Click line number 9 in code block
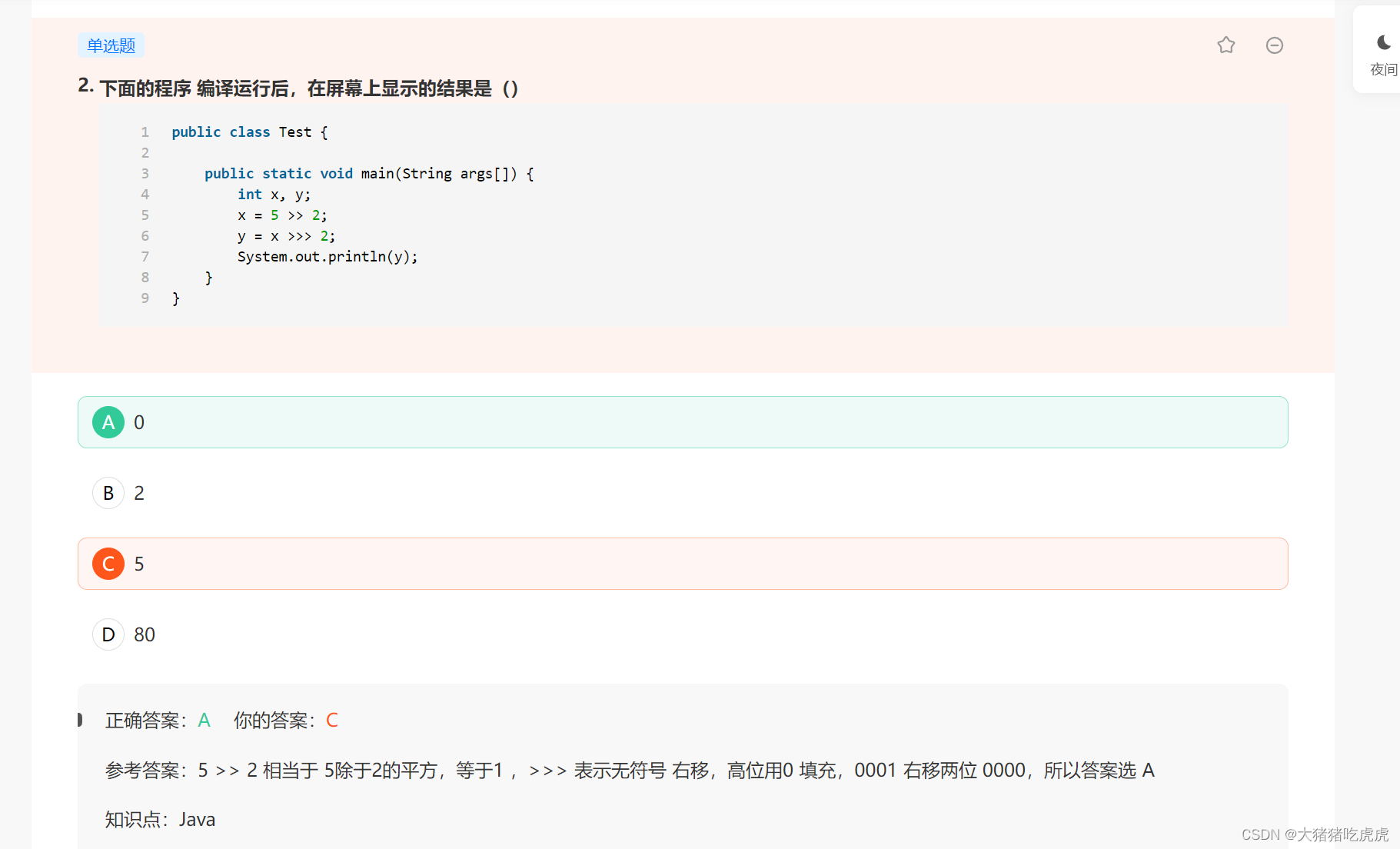The image size is (1400, 849). 145,298
